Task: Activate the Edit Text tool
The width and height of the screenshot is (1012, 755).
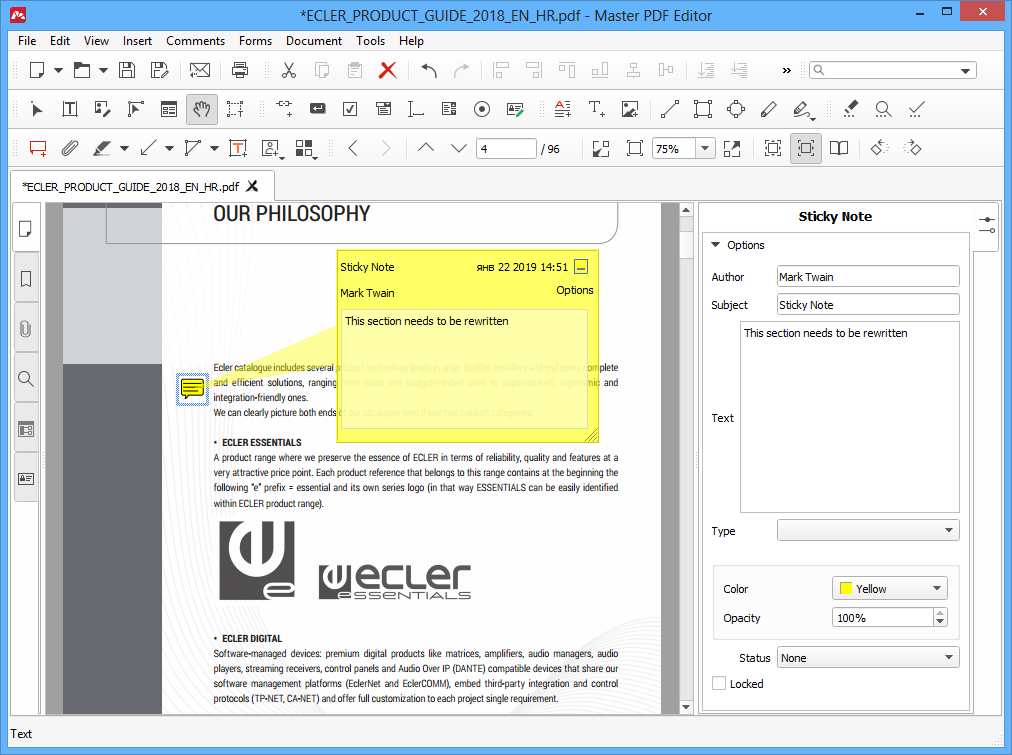Action: click(x=70, y=109)
